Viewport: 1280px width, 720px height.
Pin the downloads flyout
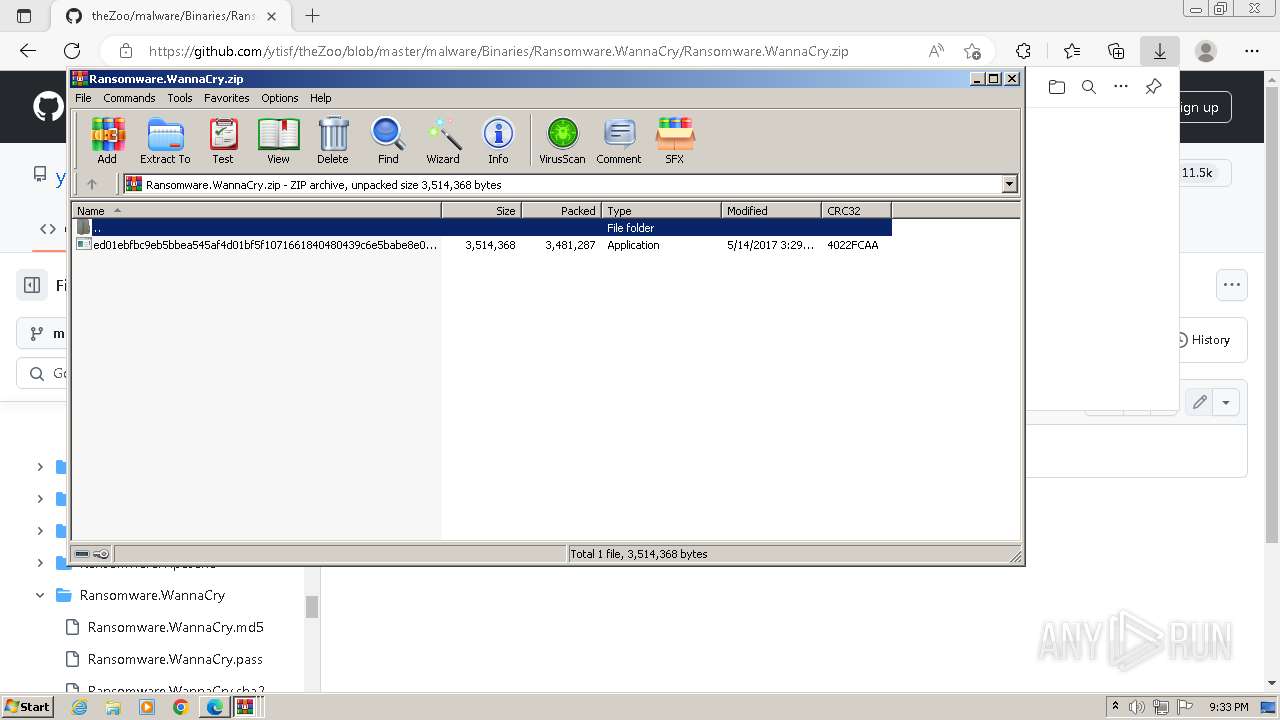1153,87
